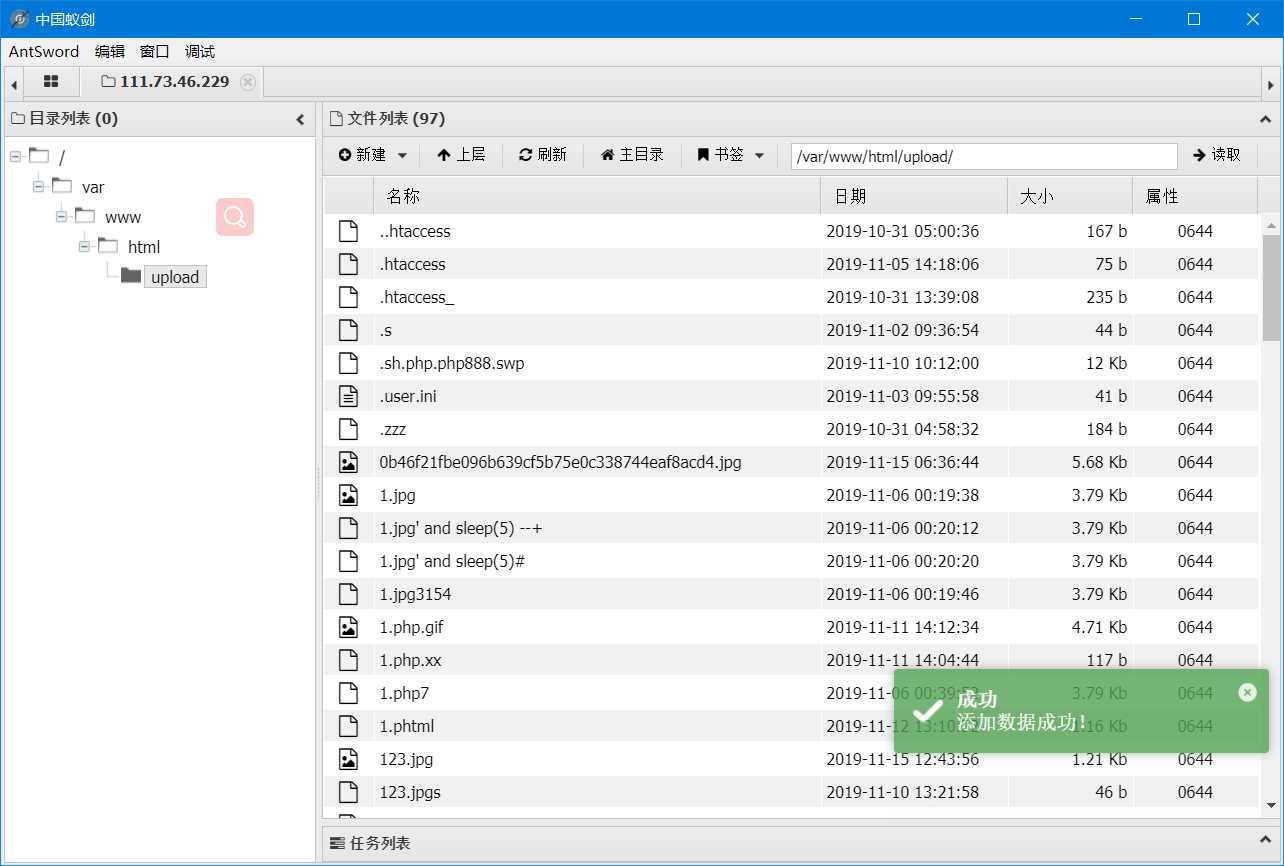Viewport: 1284px width, 866px height.
Task: Collapse the var tree node
Action: [39, 186]
